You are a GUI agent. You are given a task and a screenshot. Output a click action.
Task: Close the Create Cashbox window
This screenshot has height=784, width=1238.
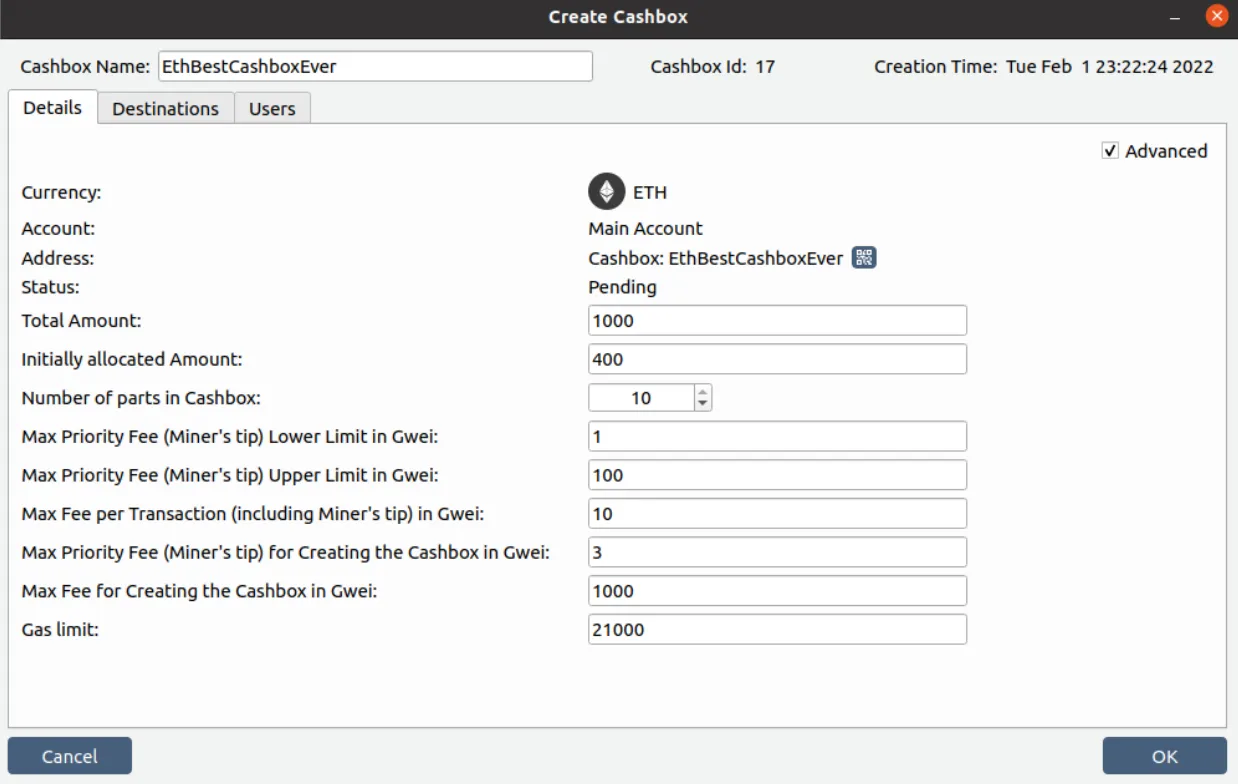click(x=1216, y=17)
